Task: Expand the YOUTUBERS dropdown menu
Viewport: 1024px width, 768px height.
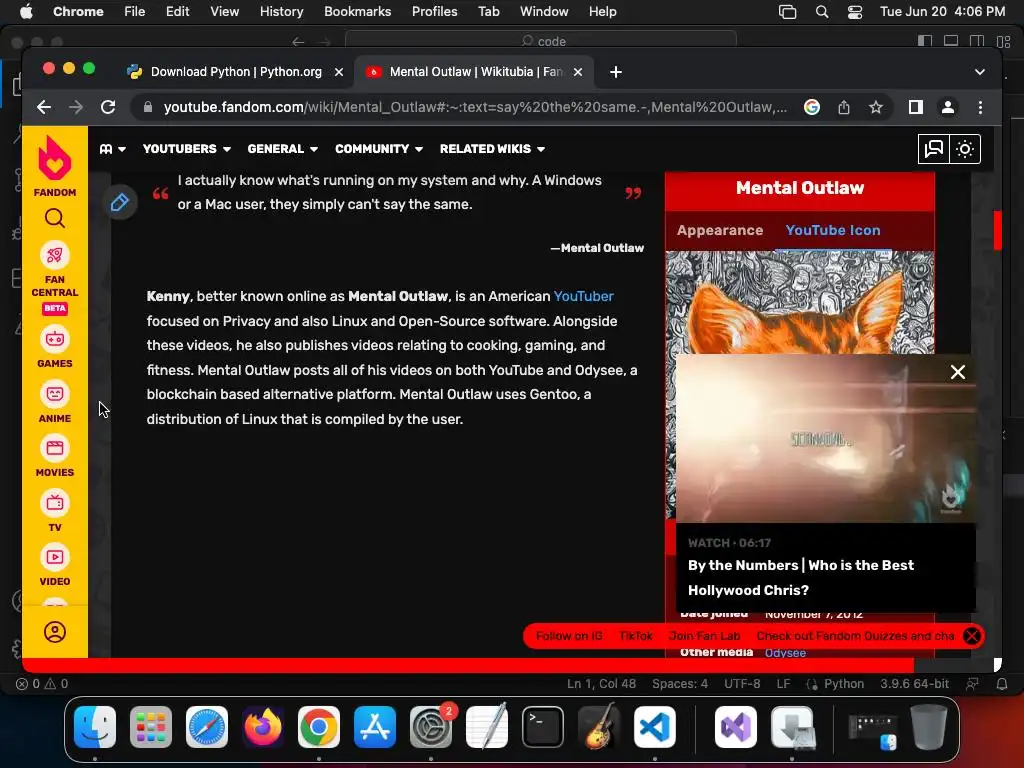Action: tap(187, 149)
